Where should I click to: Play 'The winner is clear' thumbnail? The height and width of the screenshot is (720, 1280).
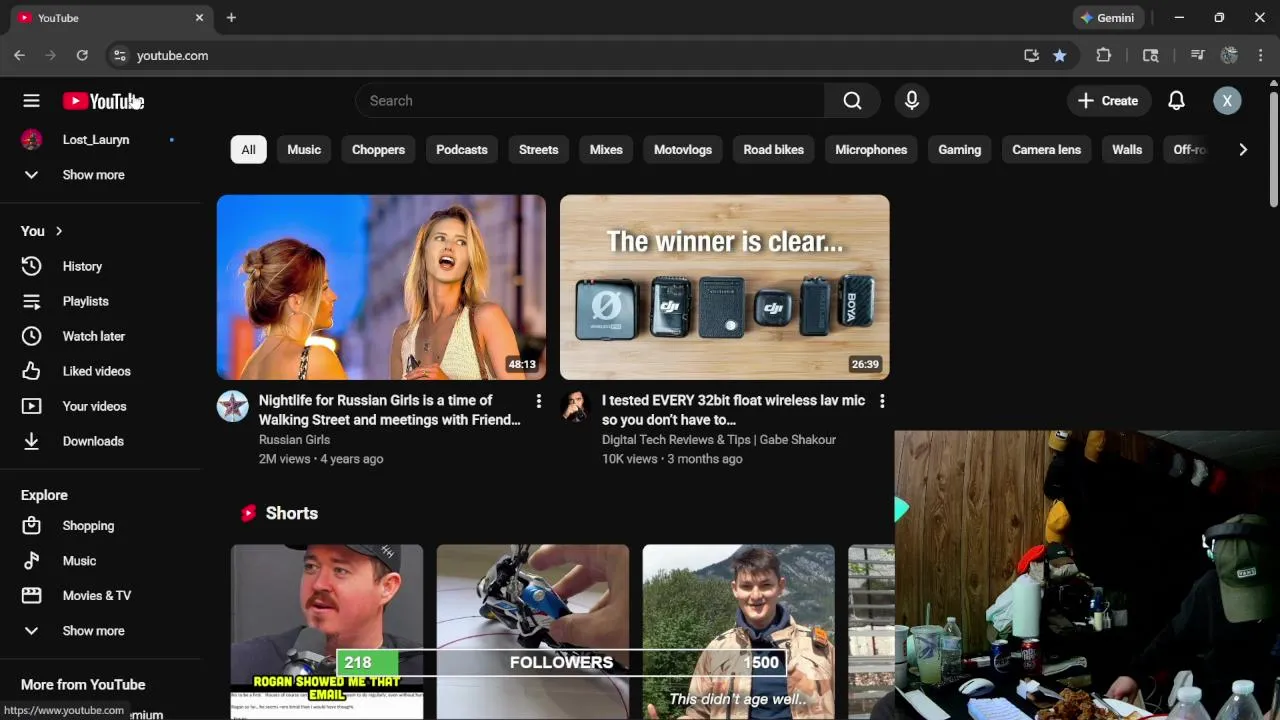(x=724, y=287)
